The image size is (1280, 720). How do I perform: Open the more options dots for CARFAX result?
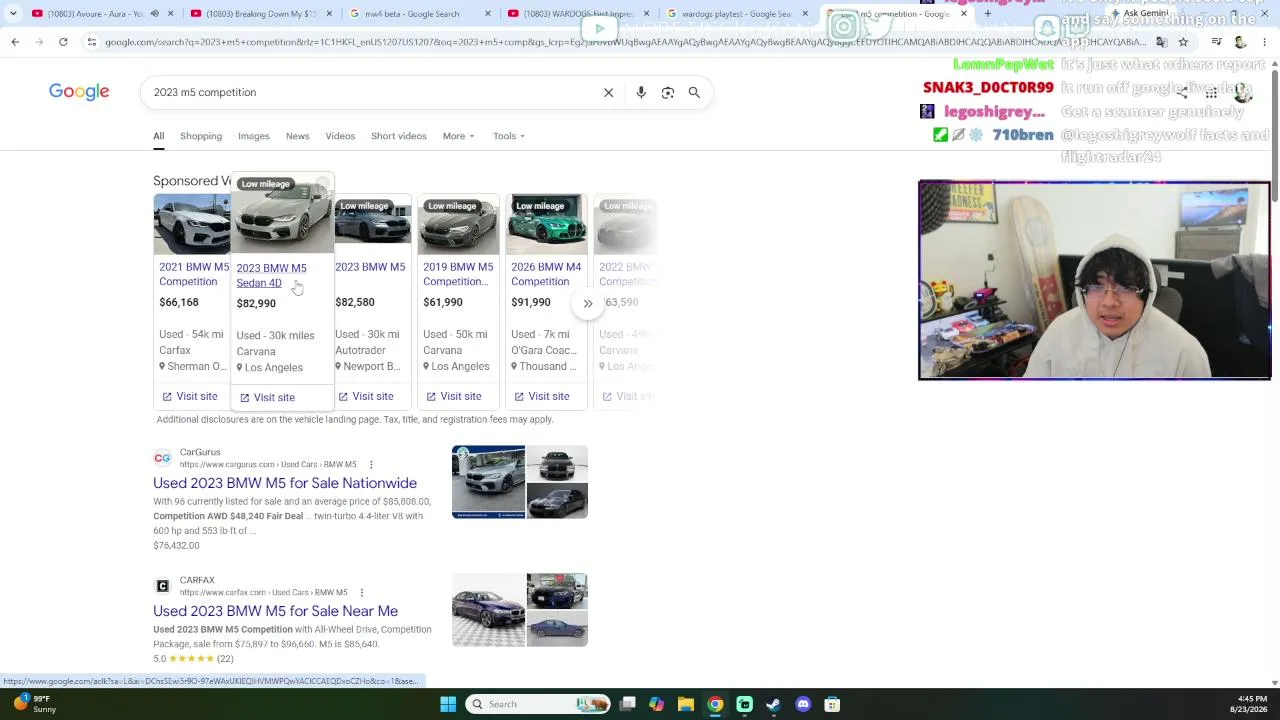pos(362,593)
